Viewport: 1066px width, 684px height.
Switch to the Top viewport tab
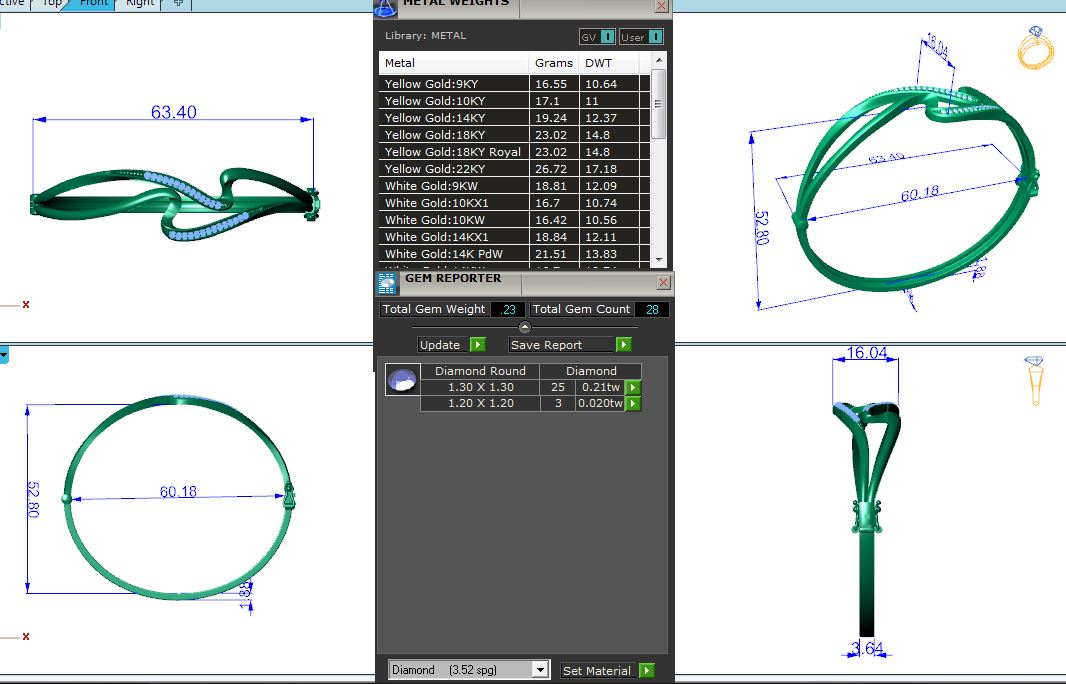(x=52, y=3)
